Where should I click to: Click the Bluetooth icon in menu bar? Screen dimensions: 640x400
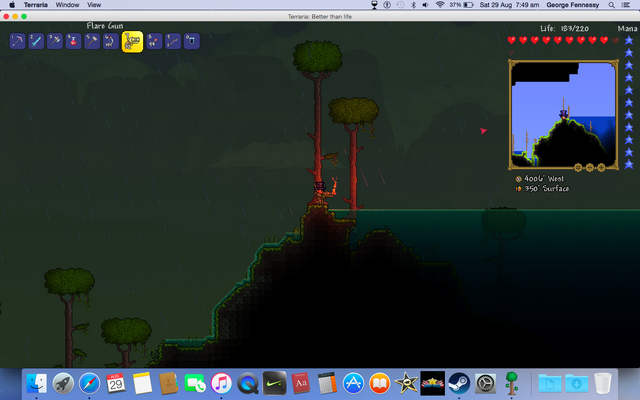pos(413,5)
